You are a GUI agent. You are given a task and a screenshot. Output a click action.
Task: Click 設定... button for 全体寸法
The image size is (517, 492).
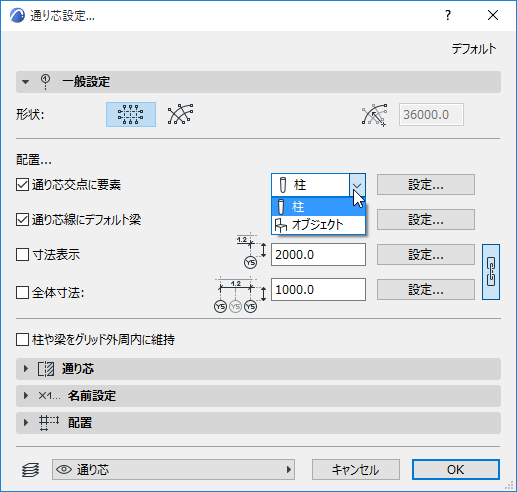click(x=426, y=290)
